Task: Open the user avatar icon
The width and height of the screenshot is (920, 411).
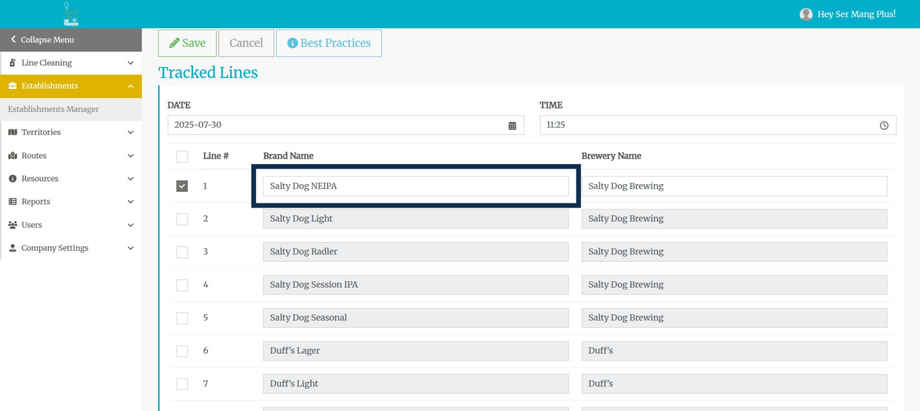Action: 806,14
